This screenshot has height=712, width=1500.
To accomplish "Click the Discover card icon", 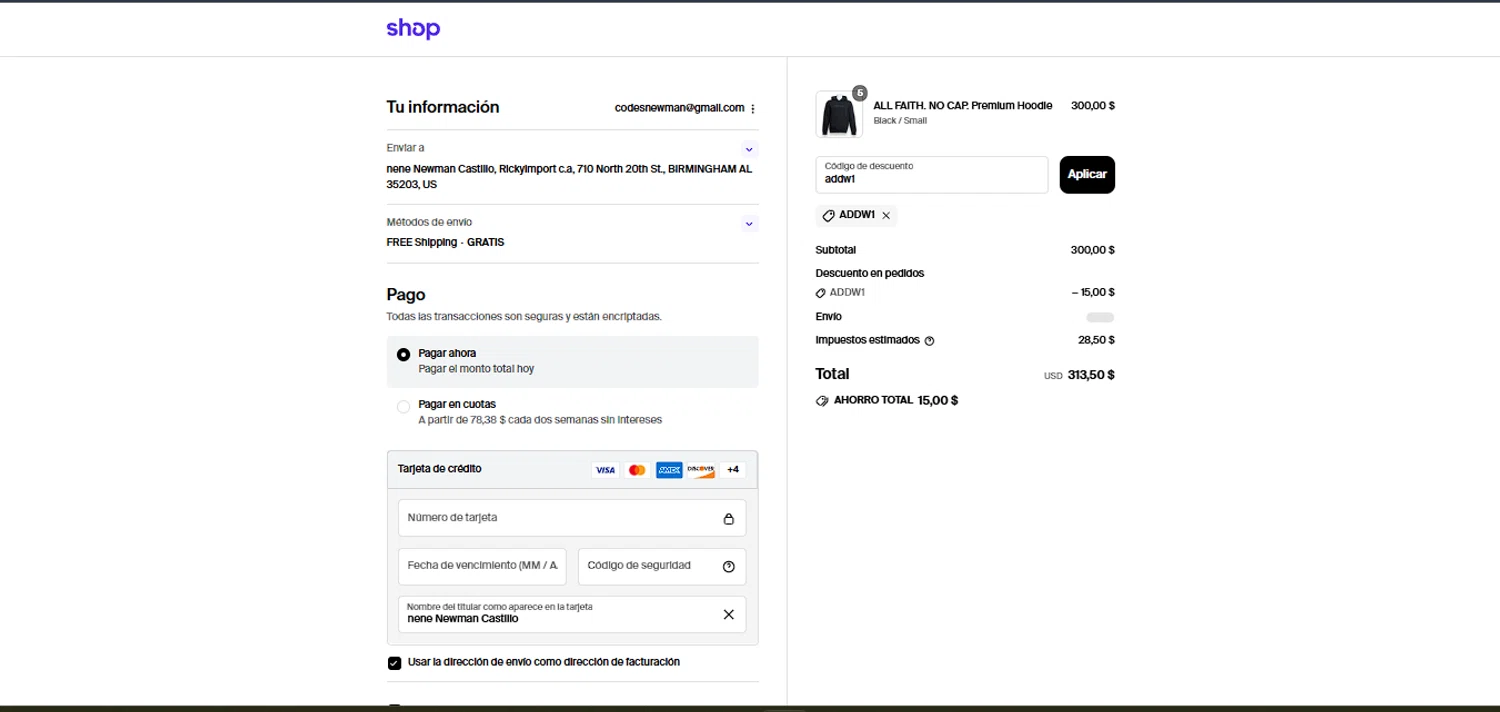I will [701, 470].
